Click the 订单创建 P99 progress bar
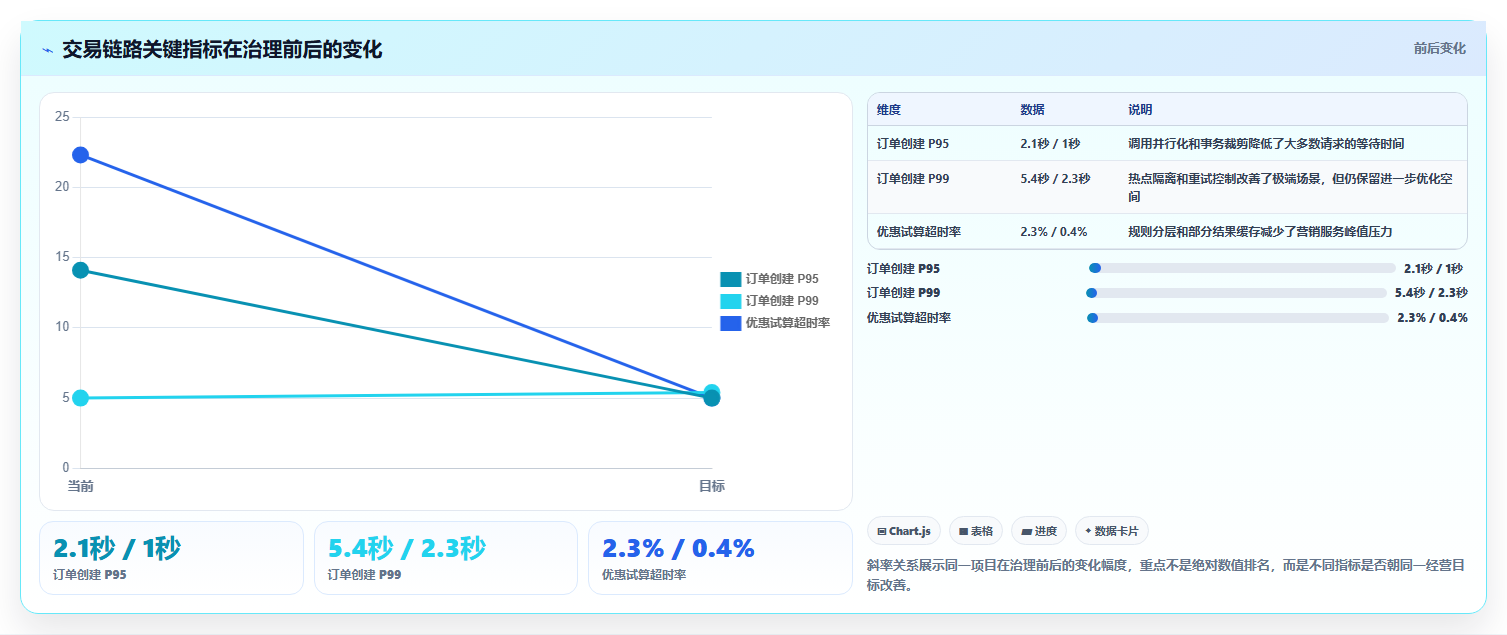 click(1236, 293)
